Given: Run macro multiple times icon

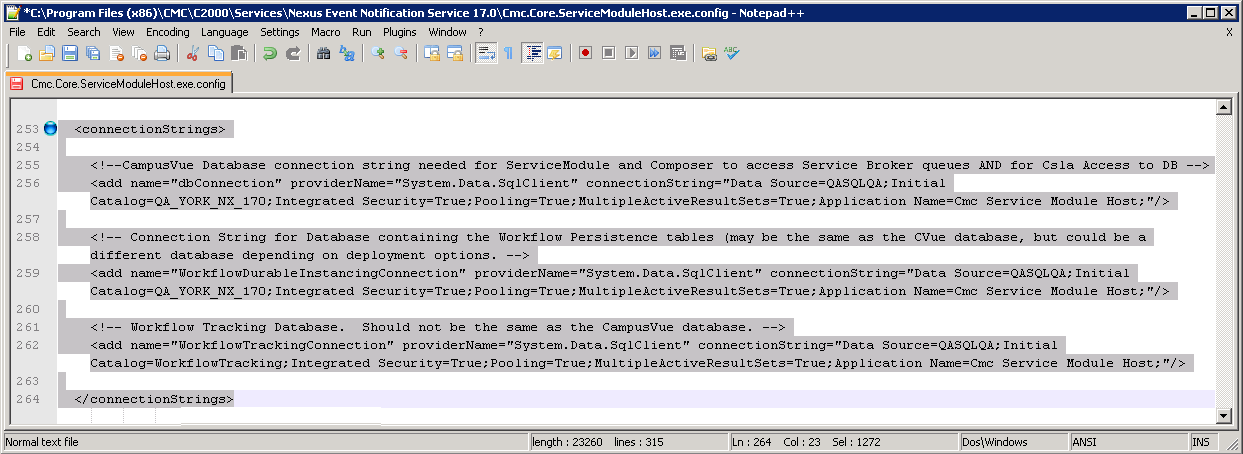Looking at the screenshot, I should [x=654, y=53].
